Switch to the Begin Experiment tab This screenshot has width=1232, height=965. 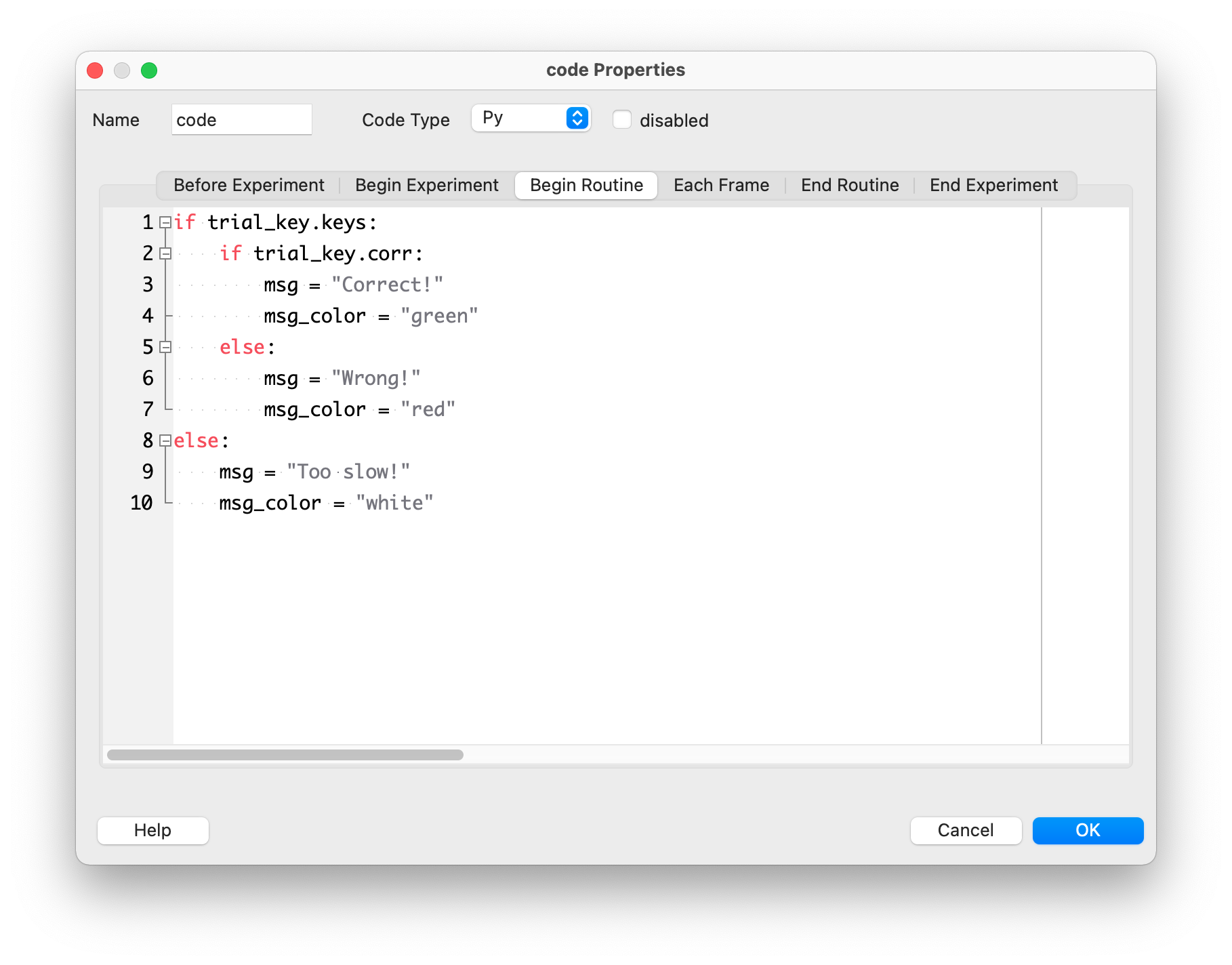[x=426, y=186]
